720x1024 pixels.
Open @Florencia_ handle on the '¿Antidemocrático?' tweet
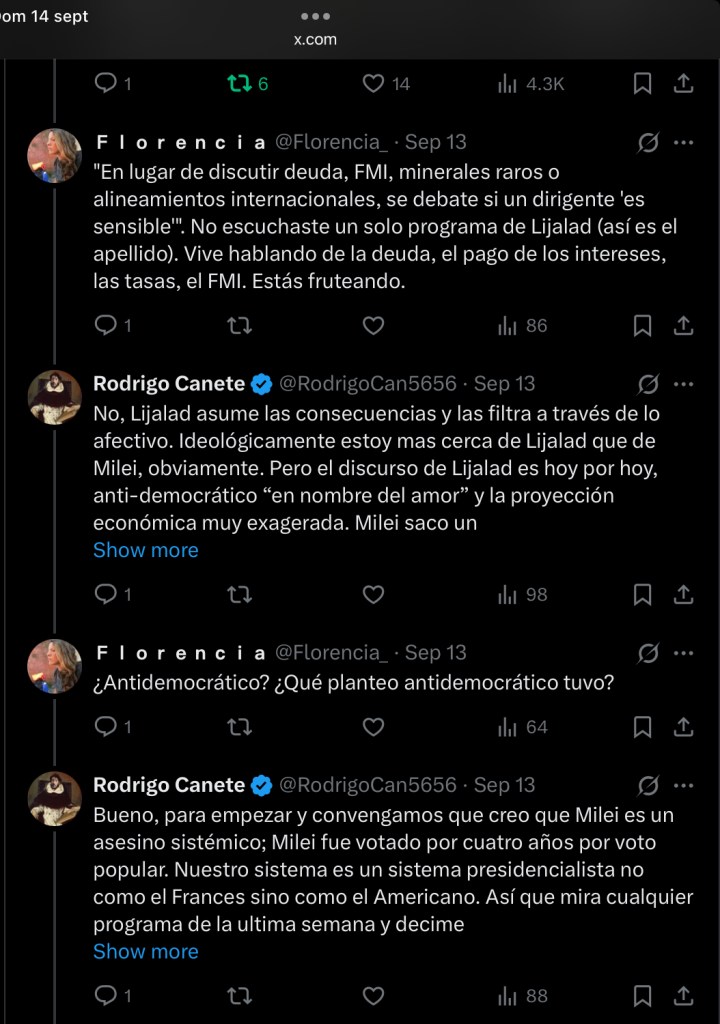pyautogui.click(x=331, y=653)
